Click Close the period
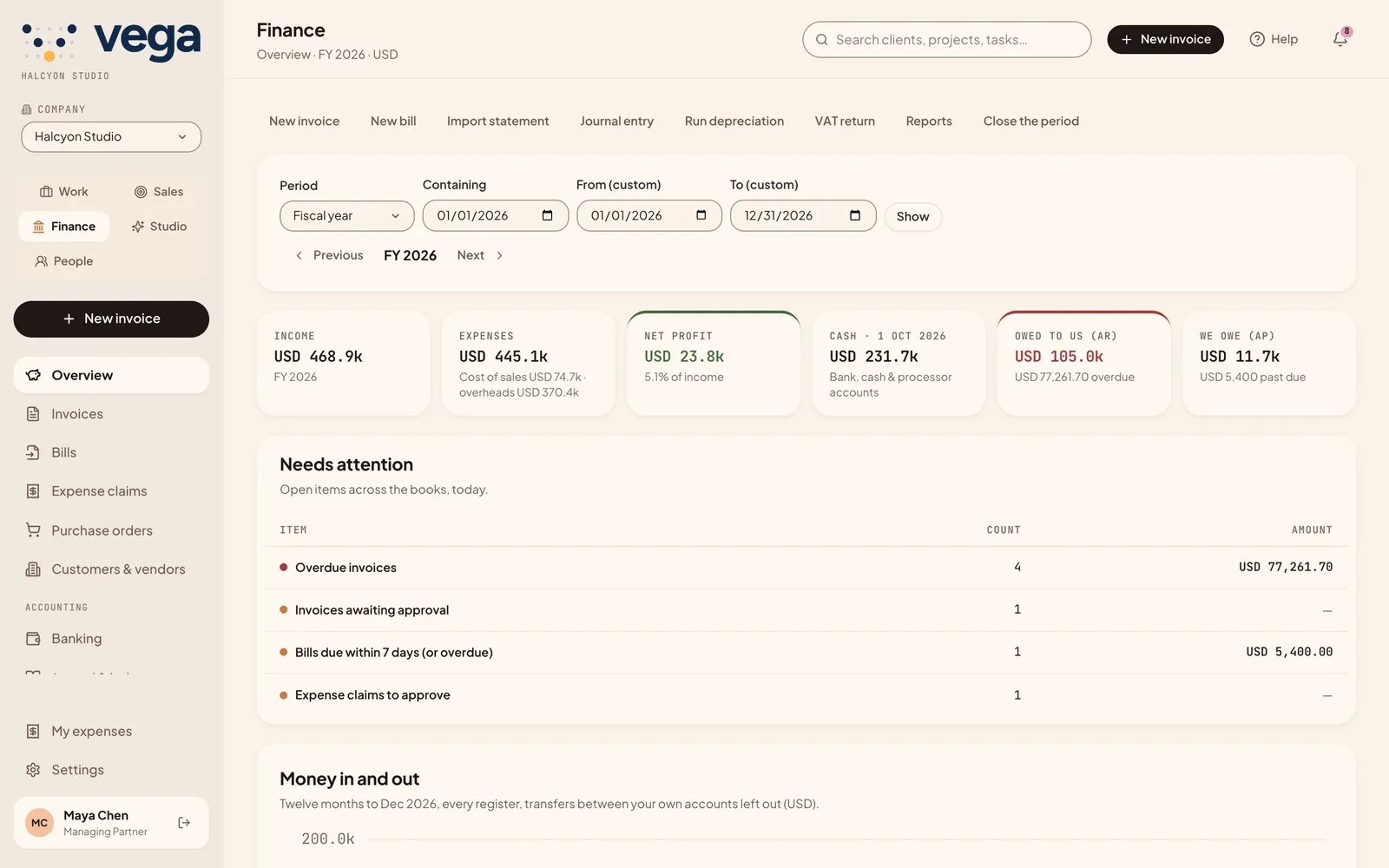Screen dimensions: 1389x868 (x=1031, y=122)
